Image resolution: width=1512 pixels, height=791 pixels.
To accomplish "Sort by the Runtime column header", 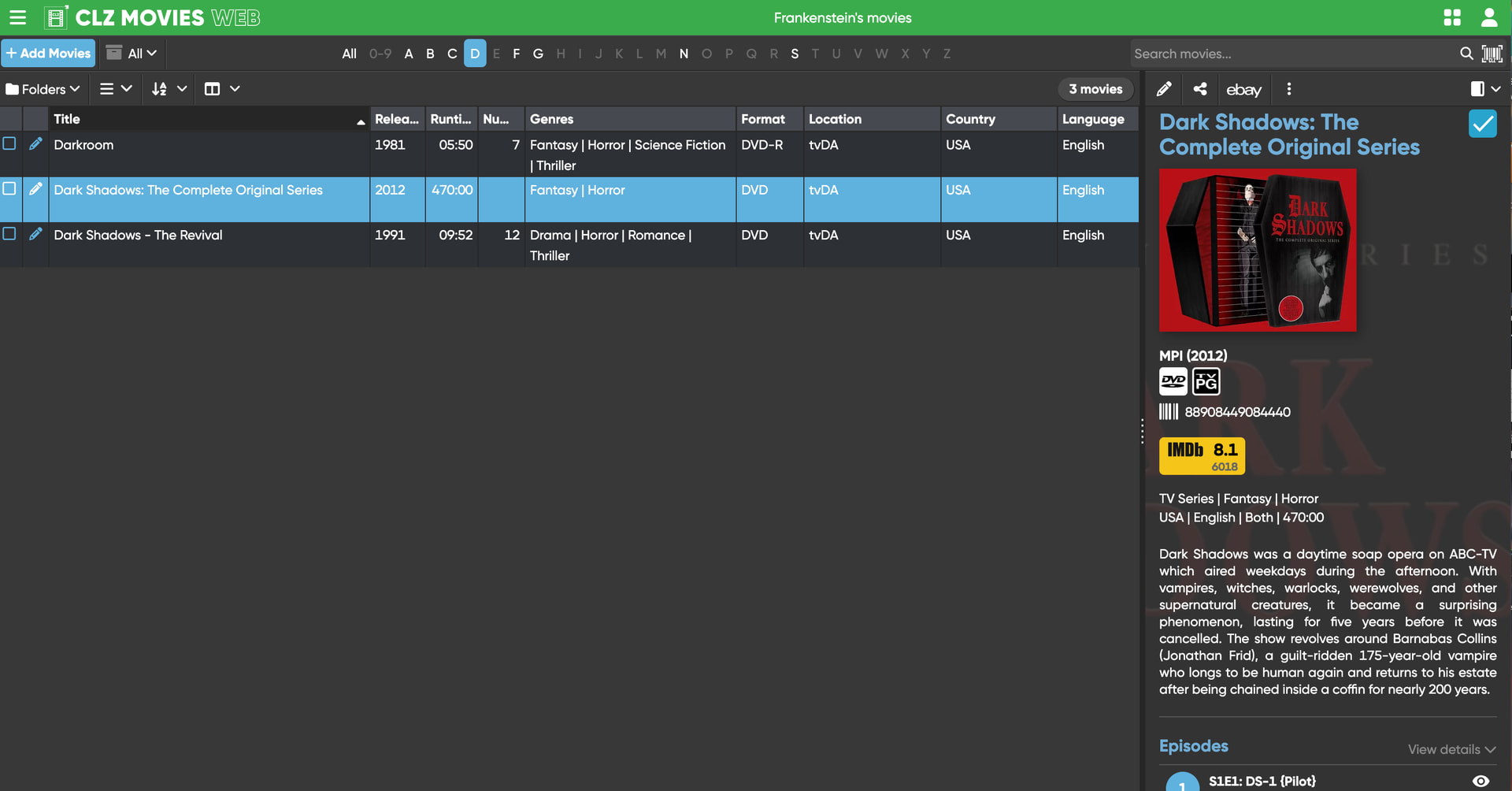I will tap(451, 119).
